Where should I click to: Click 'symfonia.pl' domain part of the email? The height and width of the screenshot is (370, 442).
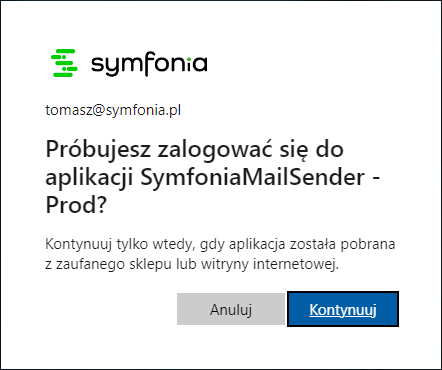(143, 110)
